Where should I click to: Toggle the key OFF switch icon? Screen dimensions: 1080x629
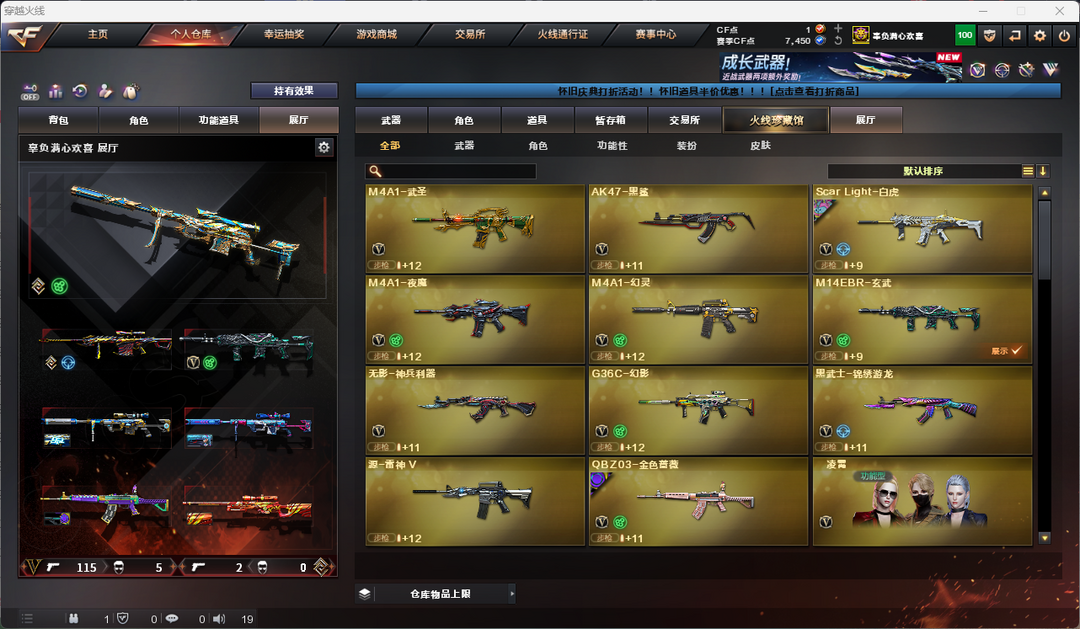(x=30, y=92)
